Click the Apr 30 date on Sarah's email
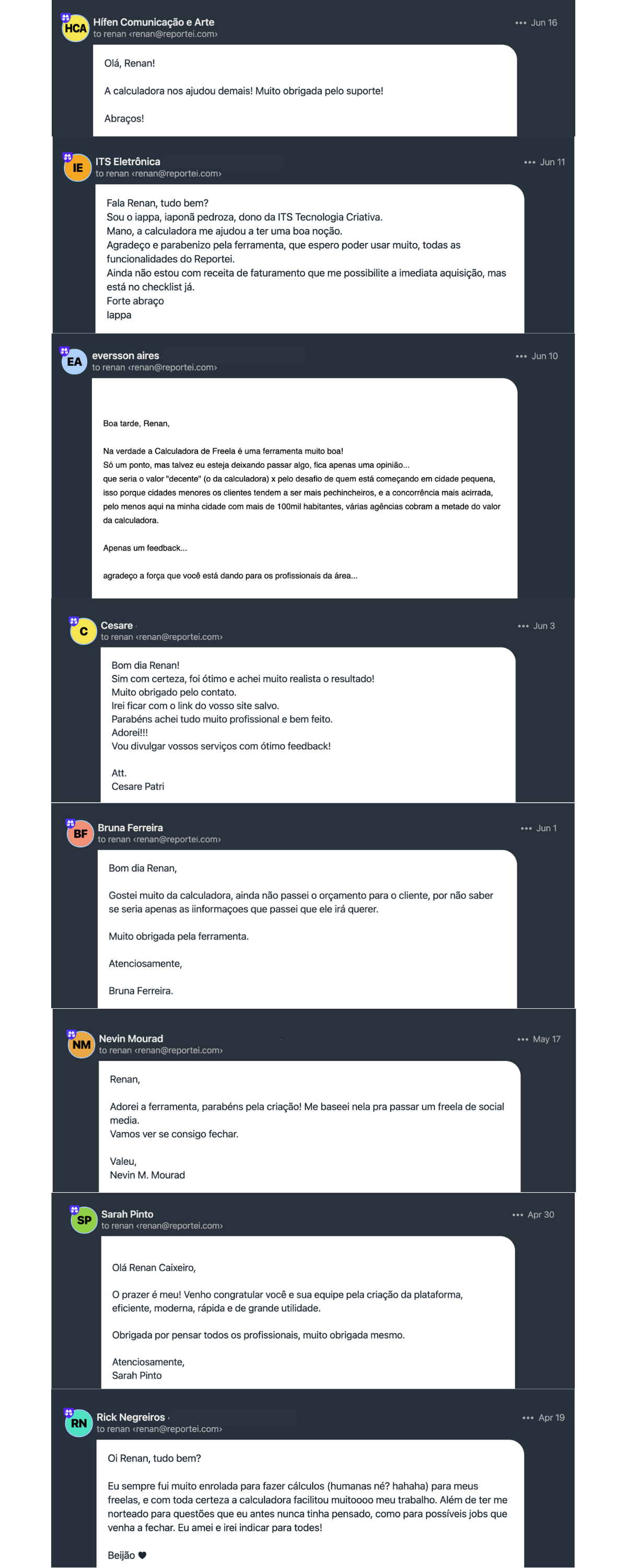 point(541,1215)
